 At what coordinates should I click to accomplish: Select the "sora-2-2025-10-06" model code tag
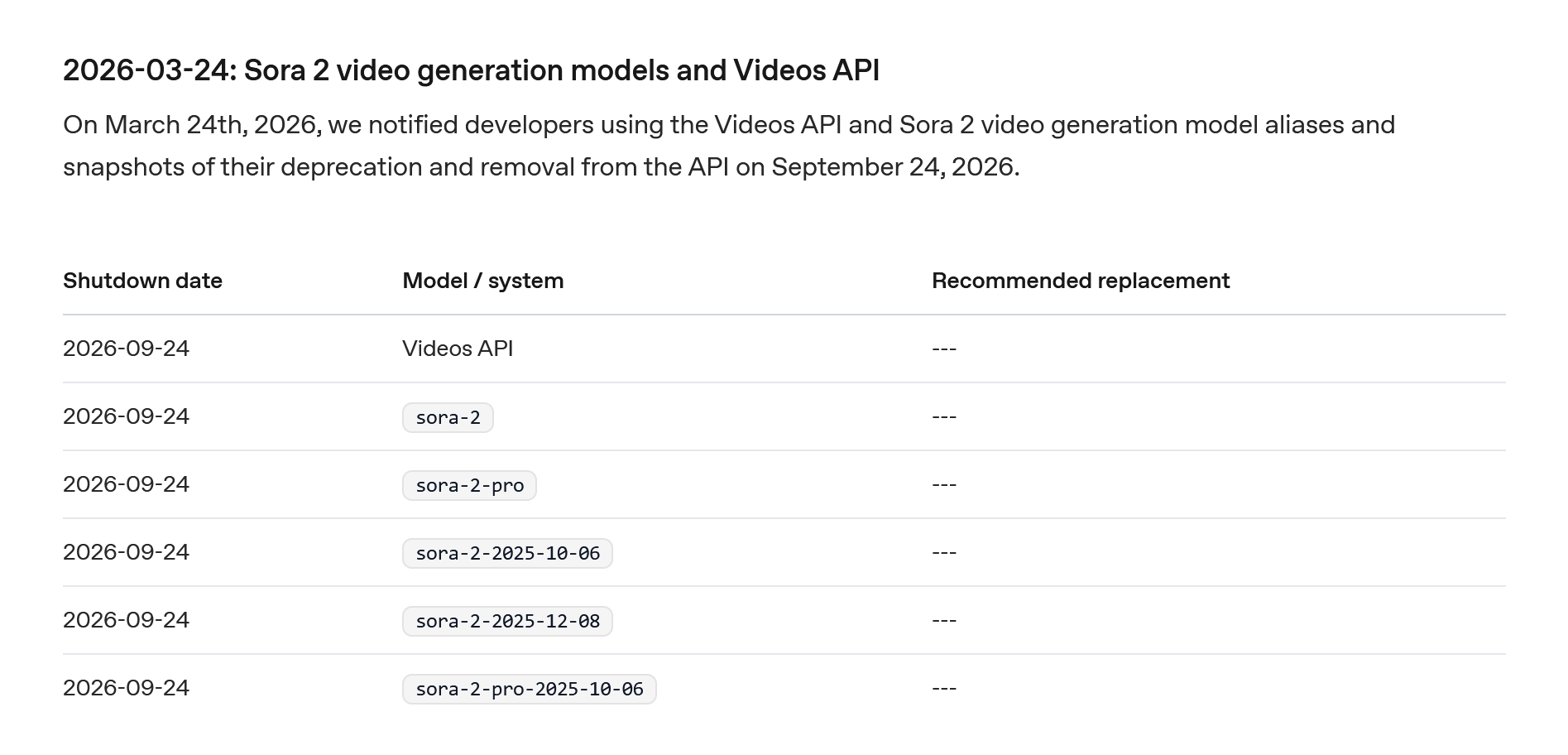[x=507, y=553]
